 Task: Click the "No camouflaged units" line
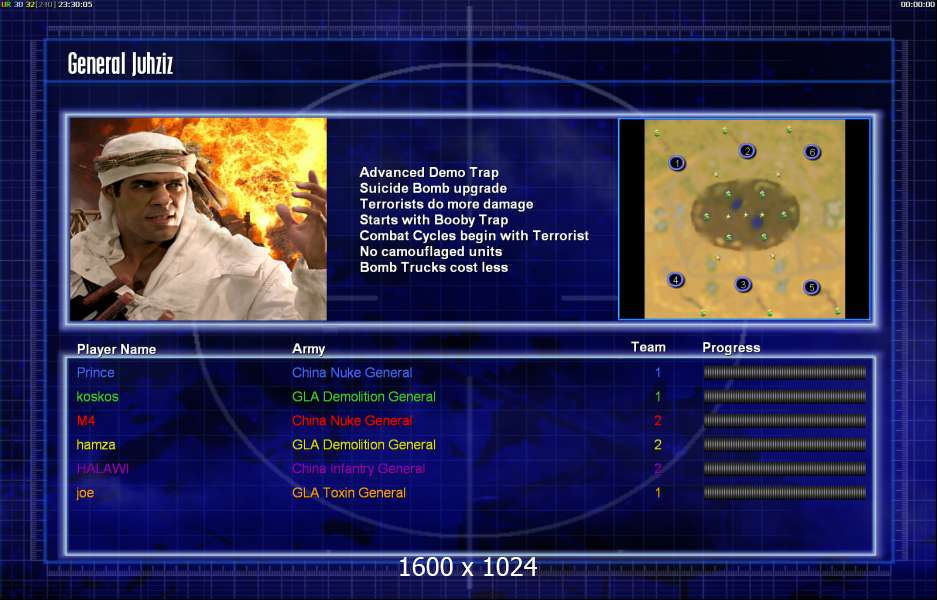coord(431,252)
